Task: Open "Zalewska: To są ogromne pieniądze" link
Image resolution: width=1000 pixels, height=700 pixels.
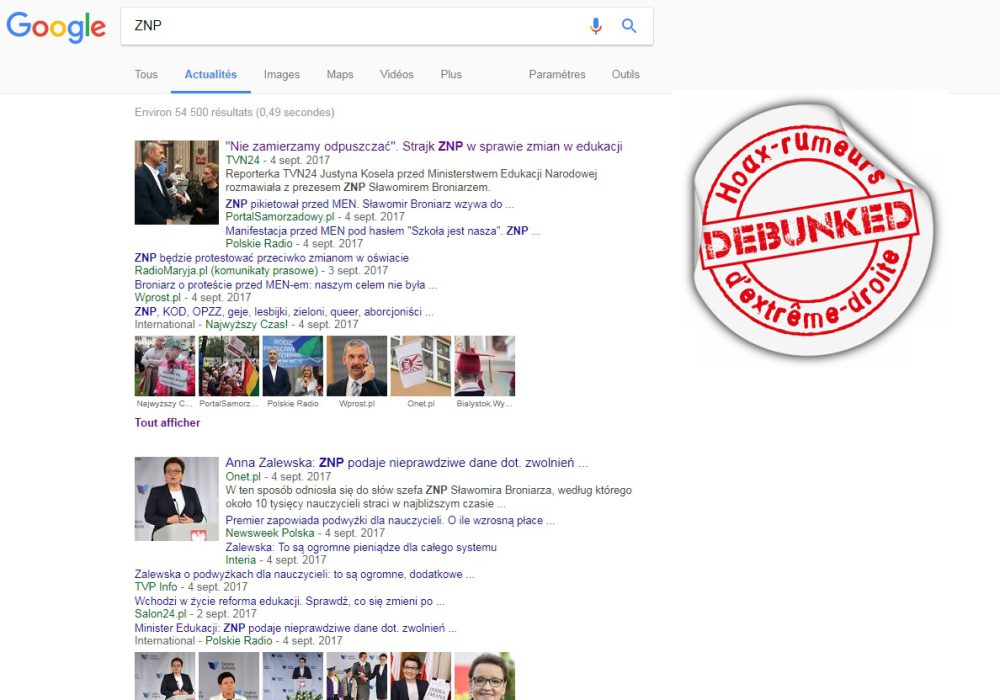Action: pos(361,547)
